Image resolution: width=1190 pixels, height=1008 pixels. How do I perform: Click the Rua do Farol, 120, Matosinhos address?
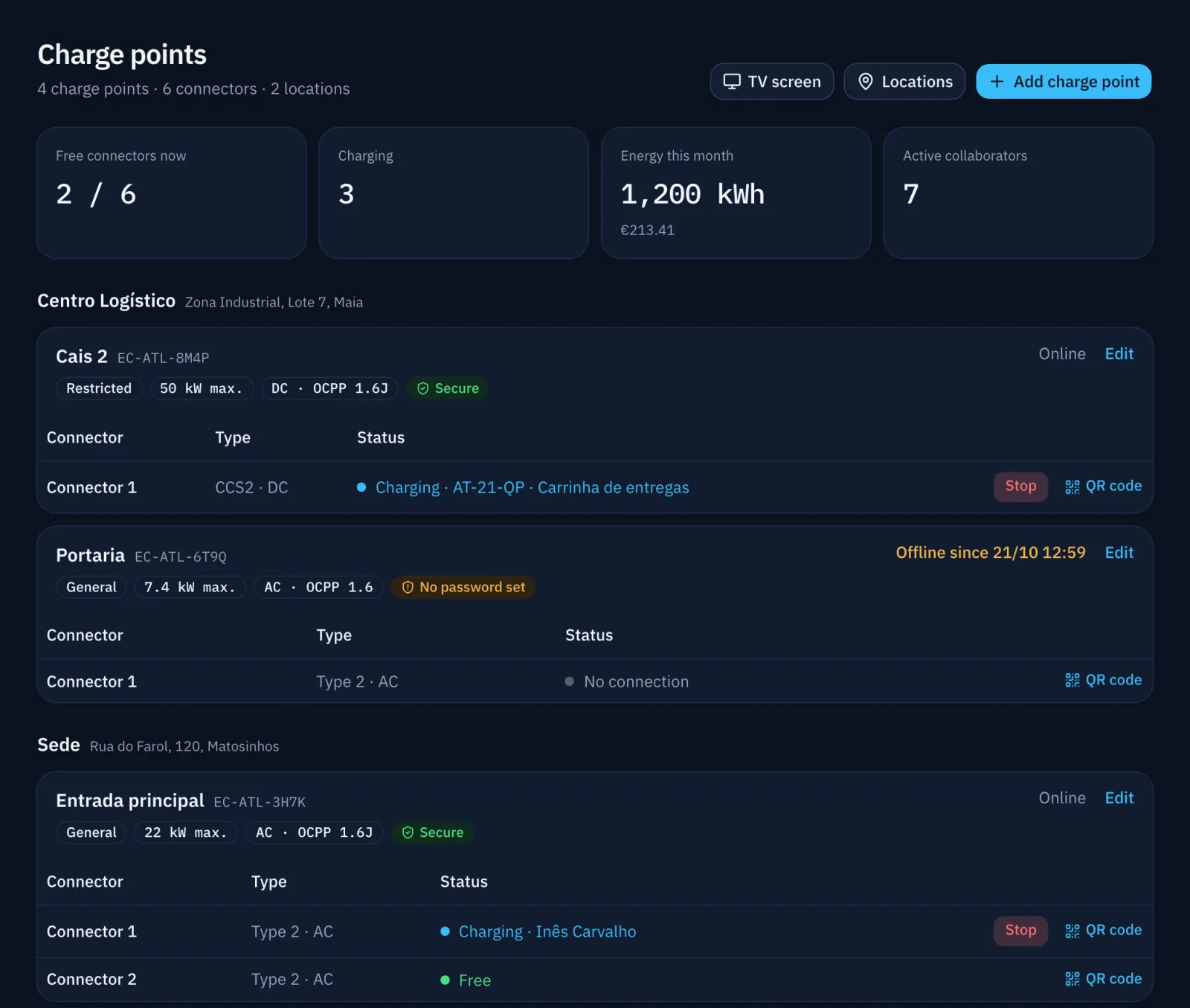184,746
